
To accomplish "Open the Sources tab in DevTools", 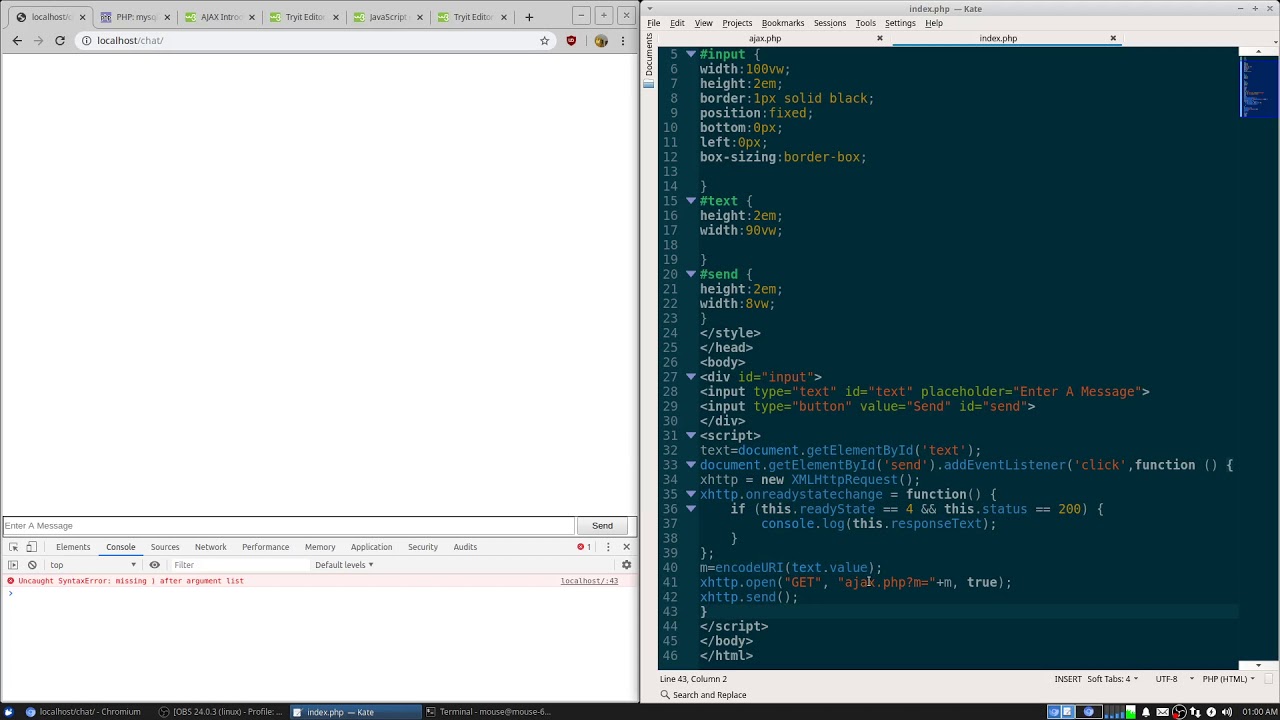I will pyautogui.click(x=165, y=547).
